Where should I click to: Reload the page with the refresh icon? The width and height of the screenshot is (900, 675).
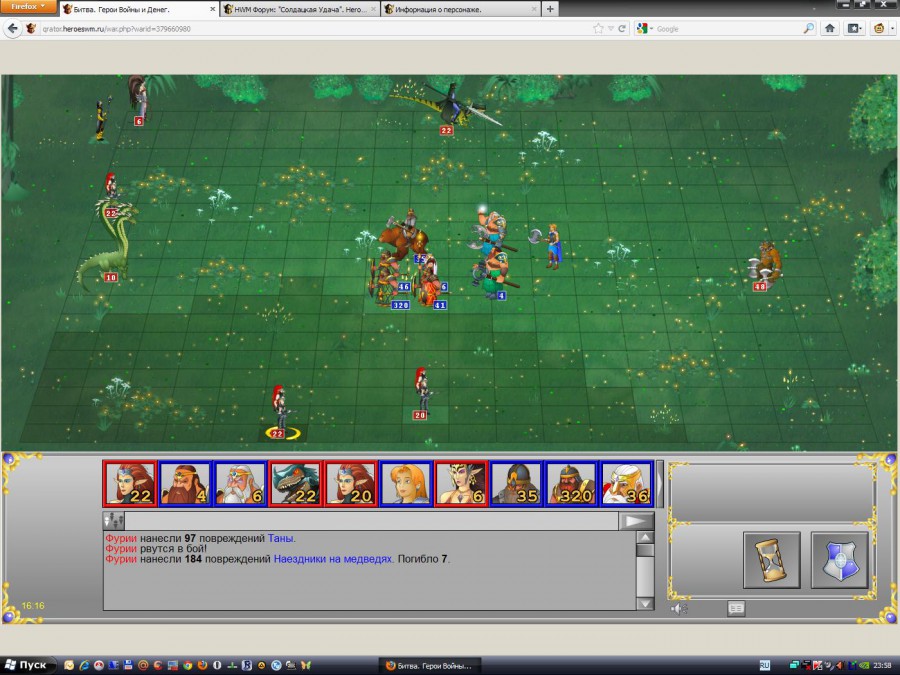tap(622, 29)
